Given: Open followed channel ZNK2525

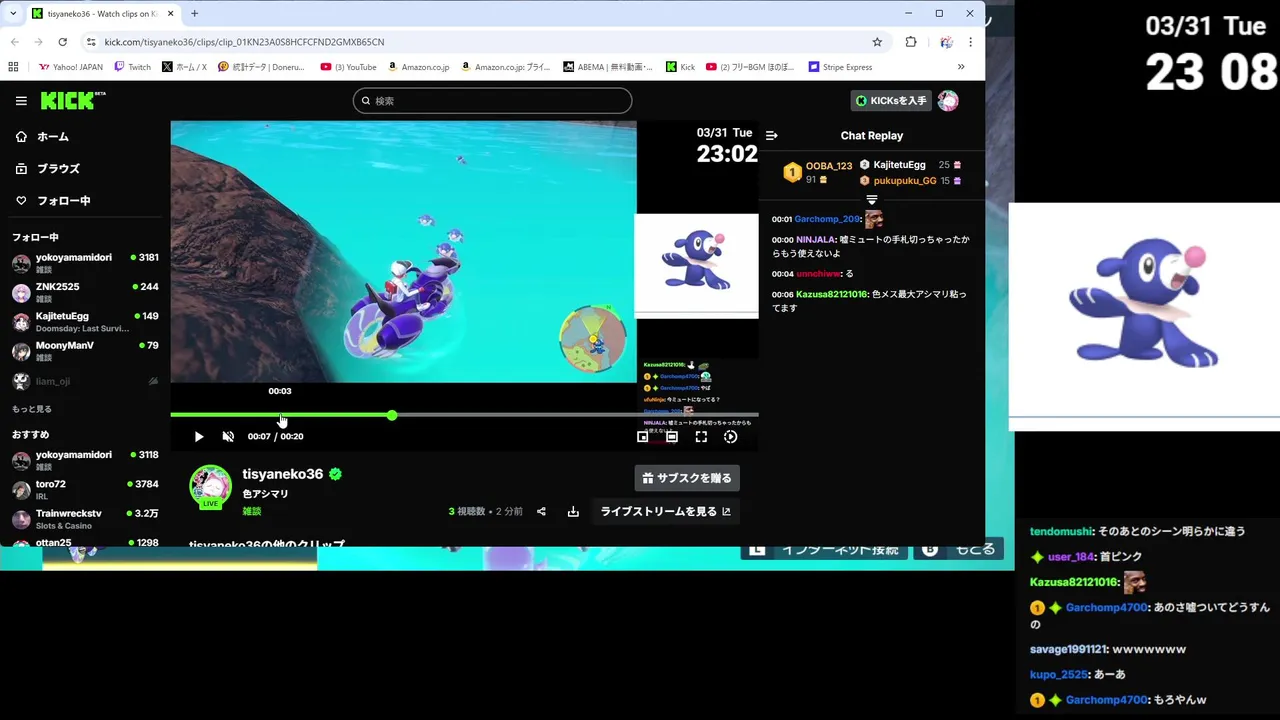Looking at the screenshot, I should click(85, 292).
